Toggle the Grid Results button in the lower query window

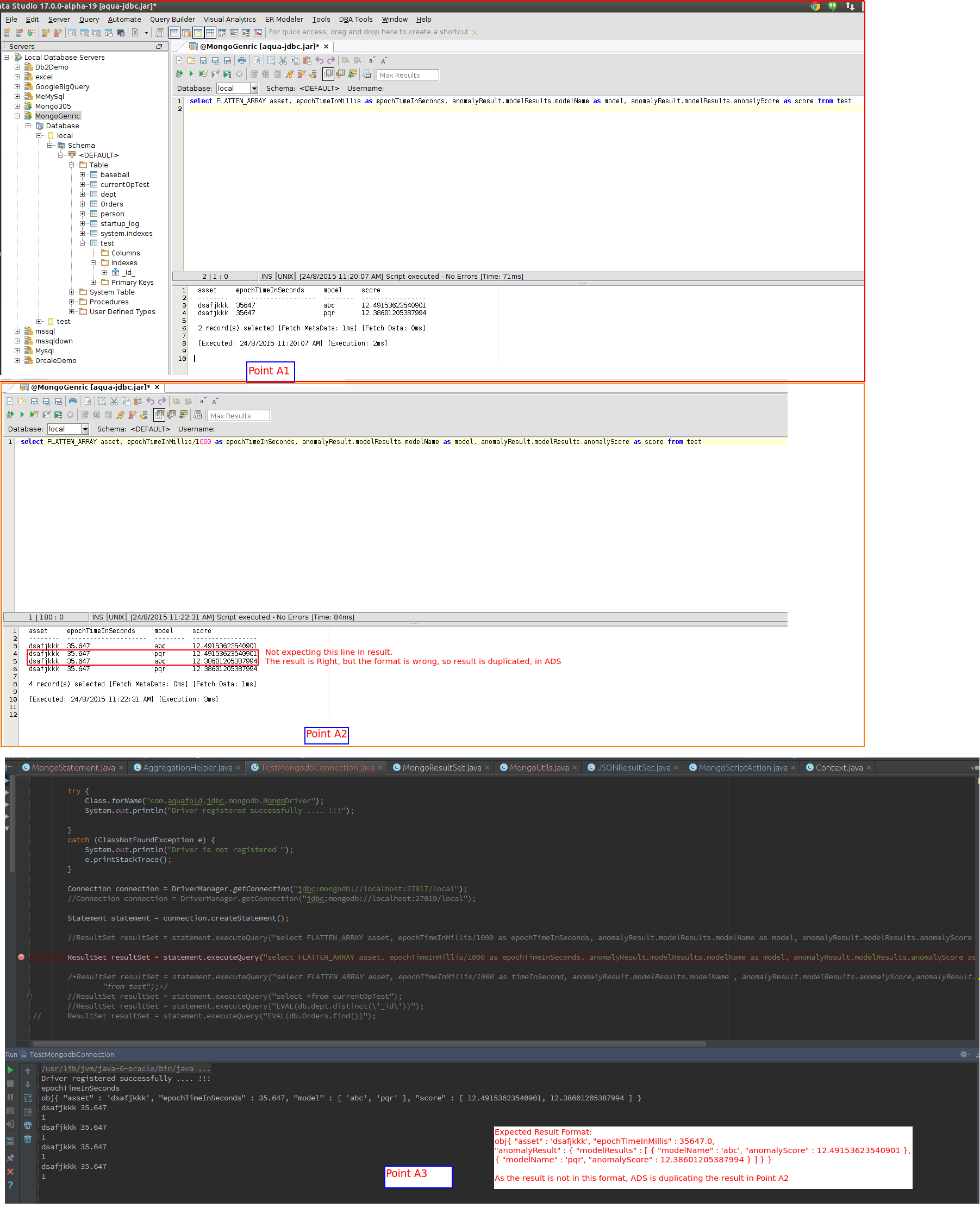click(x=159, y=415)
